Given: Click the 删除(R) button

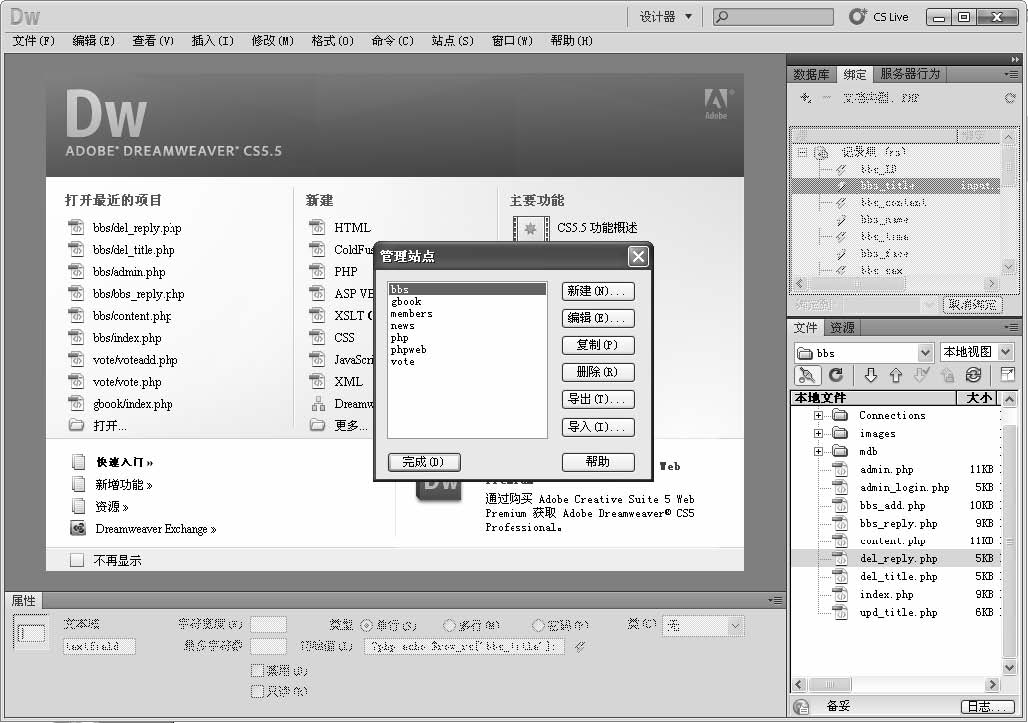Looking at the screenshot, I should click(x=598, y=372).
